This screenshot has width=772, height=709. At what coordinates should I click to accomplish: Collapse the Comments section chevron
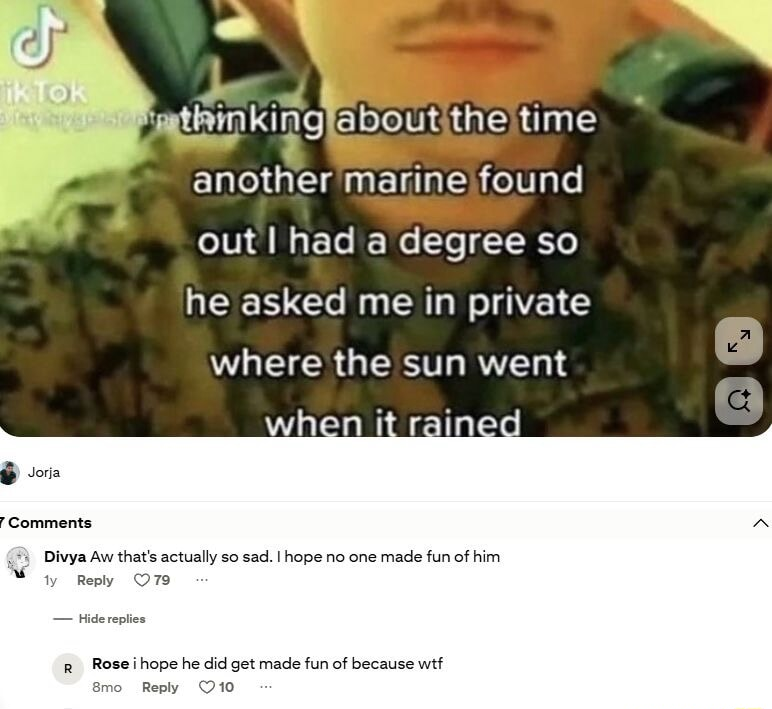760,523
